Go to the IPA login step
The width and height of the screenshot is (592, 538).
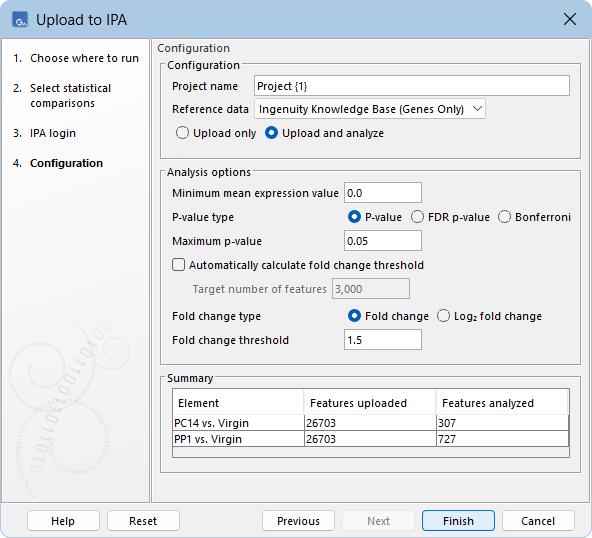[53, 133]
